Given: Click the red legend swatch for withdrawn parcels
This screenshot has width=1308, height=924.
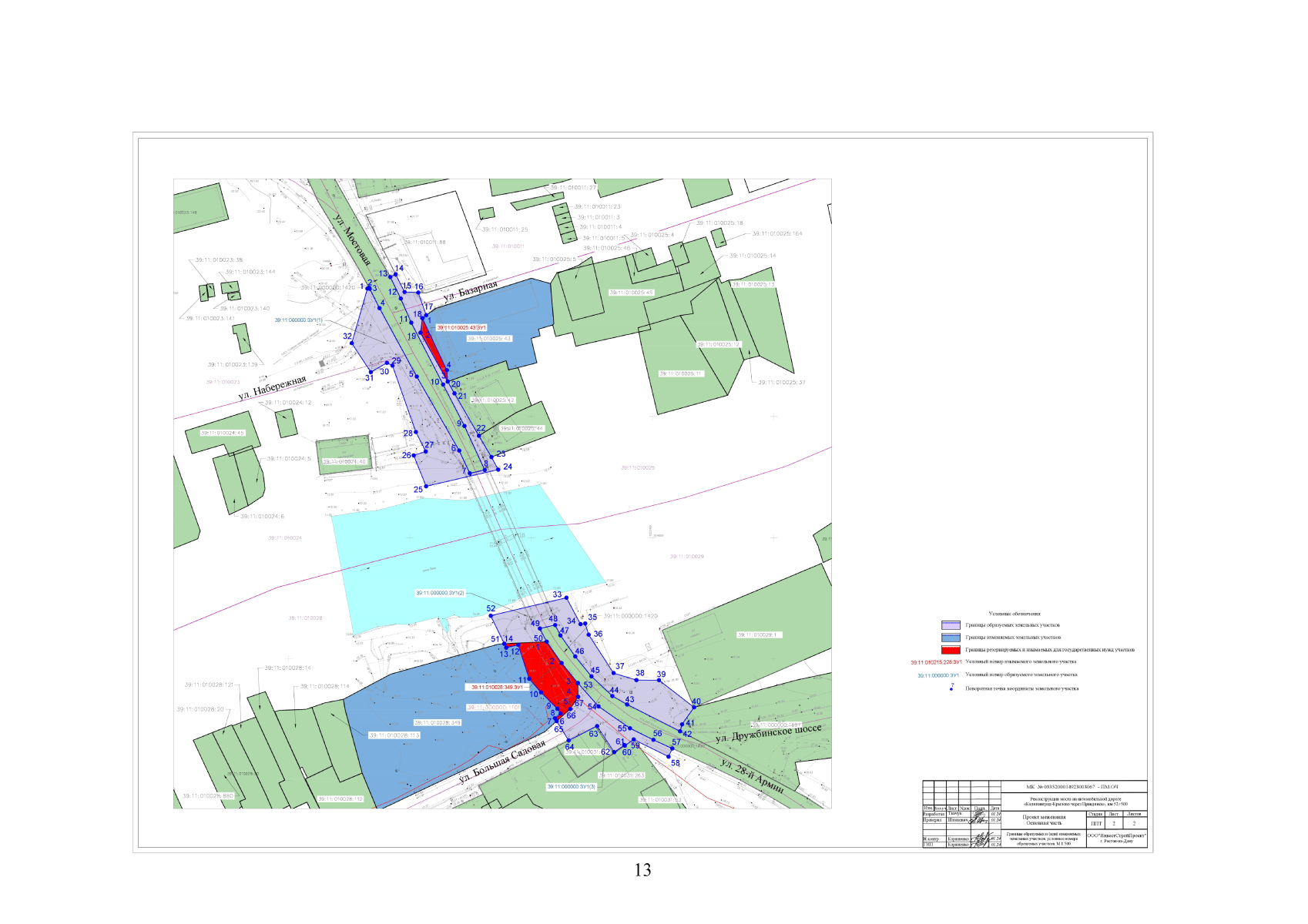Looking at the screenshot, I should click(x=951, y=650).
